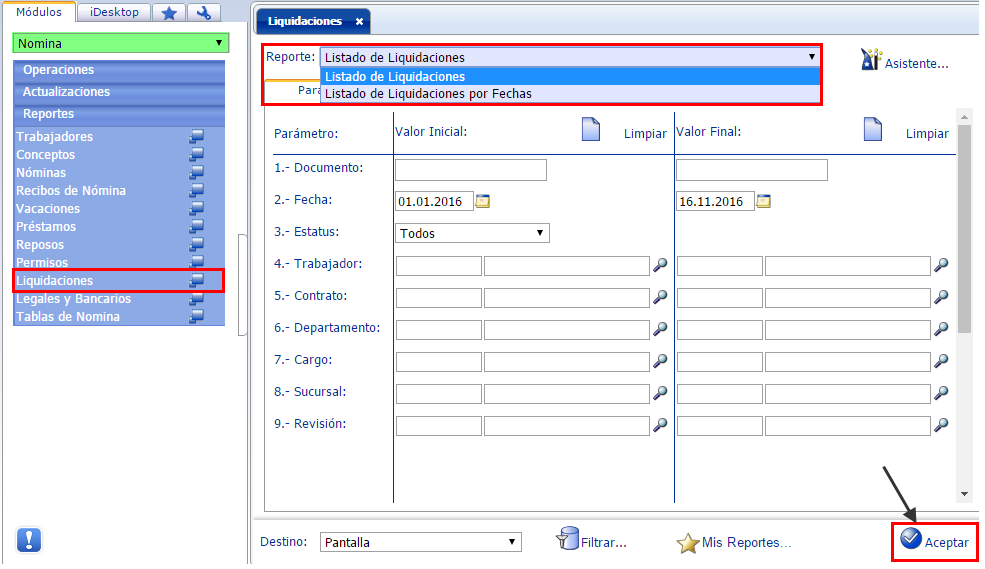Screen dimensions: 985x569
Task: Click report icon next to Conceptos
Action: 197,154
